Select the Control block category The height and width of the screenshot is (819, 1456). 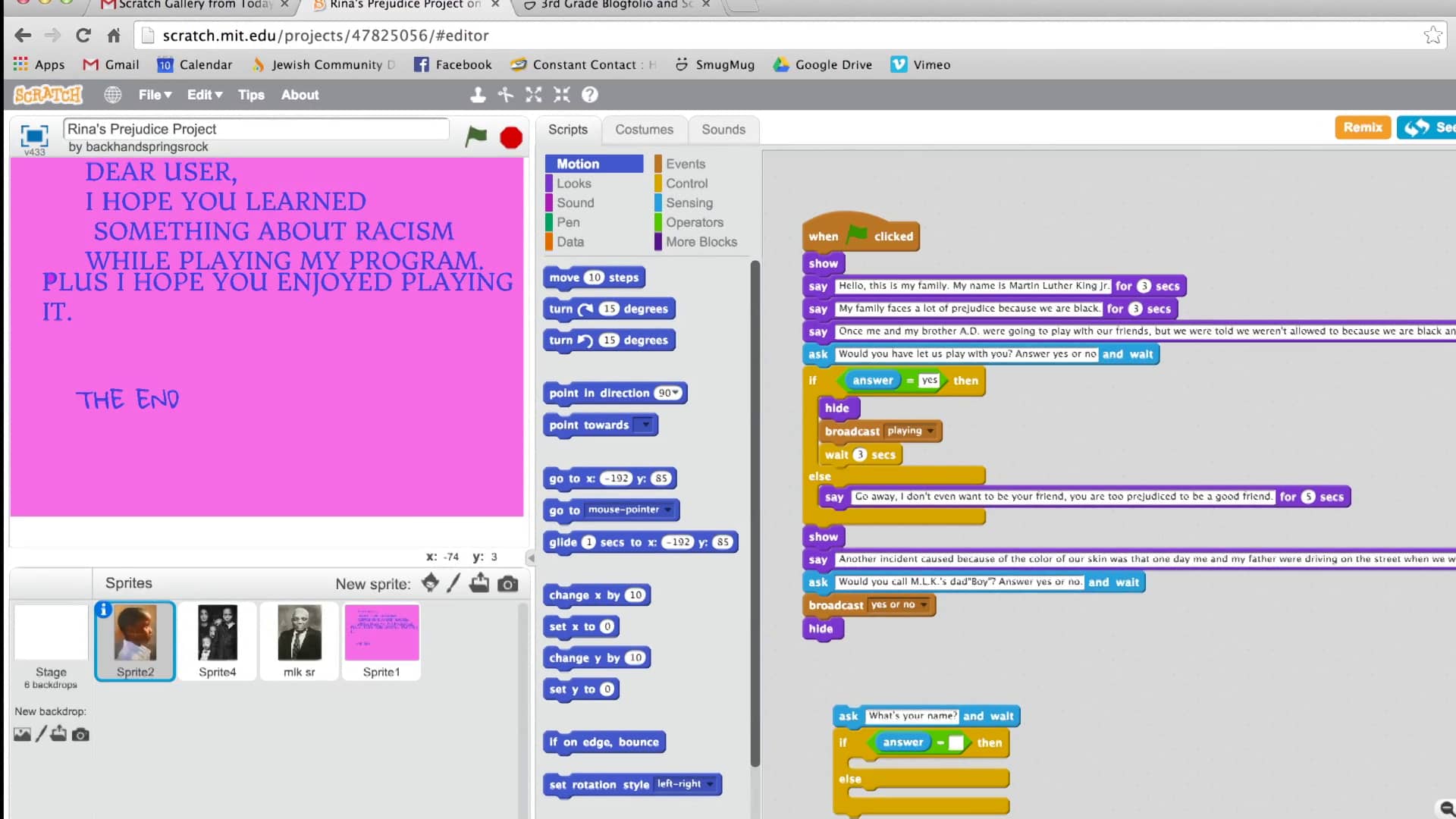[x=686, y=183]
